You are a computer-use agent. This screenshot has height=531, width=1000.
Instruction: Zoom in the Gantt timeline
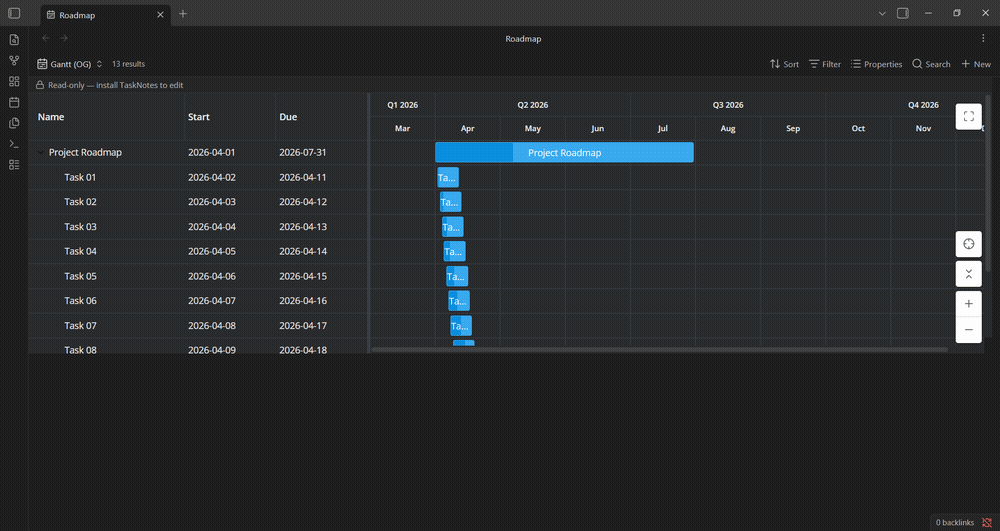(x=968, y=304)
